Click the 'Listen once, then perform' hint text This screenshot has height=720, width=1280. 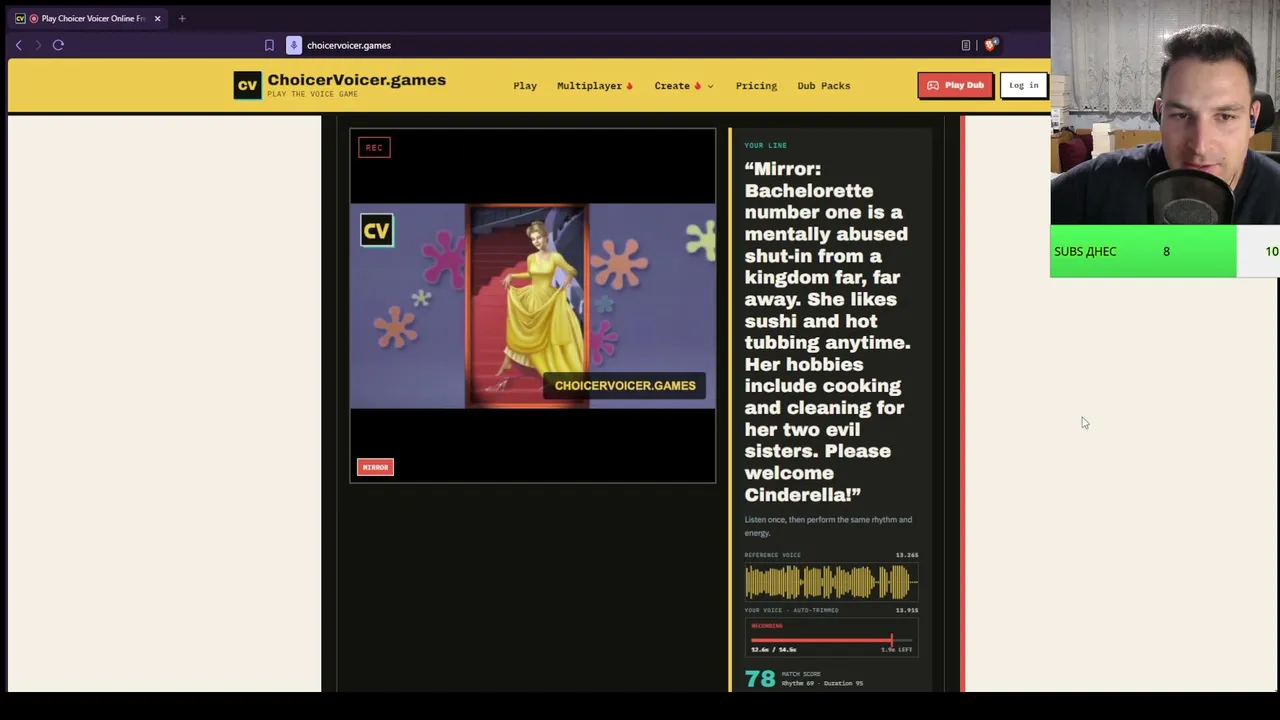click(828, 526)
